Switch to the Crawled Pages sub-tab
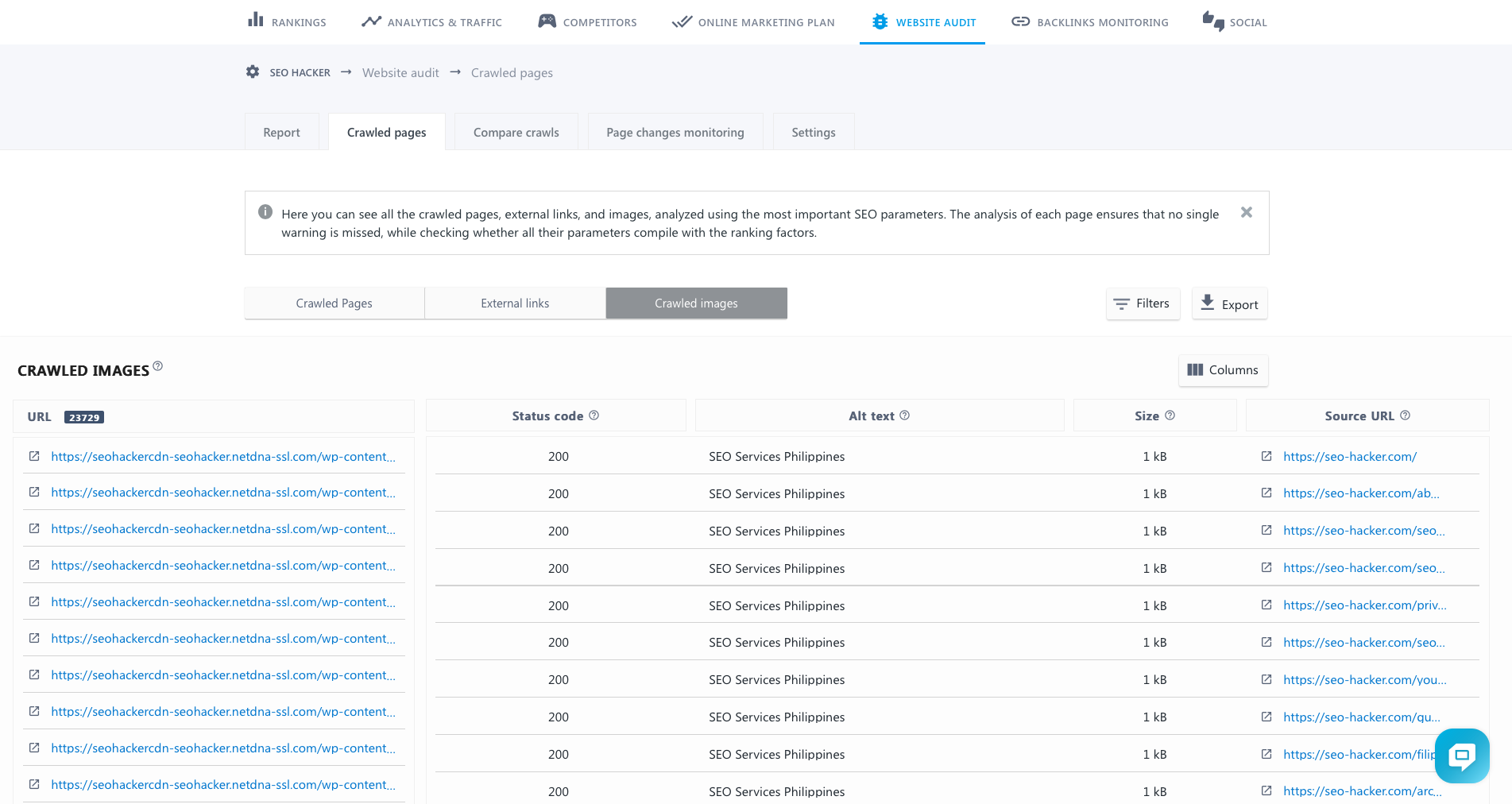The image size is (1512, 804). pos(334,303)
